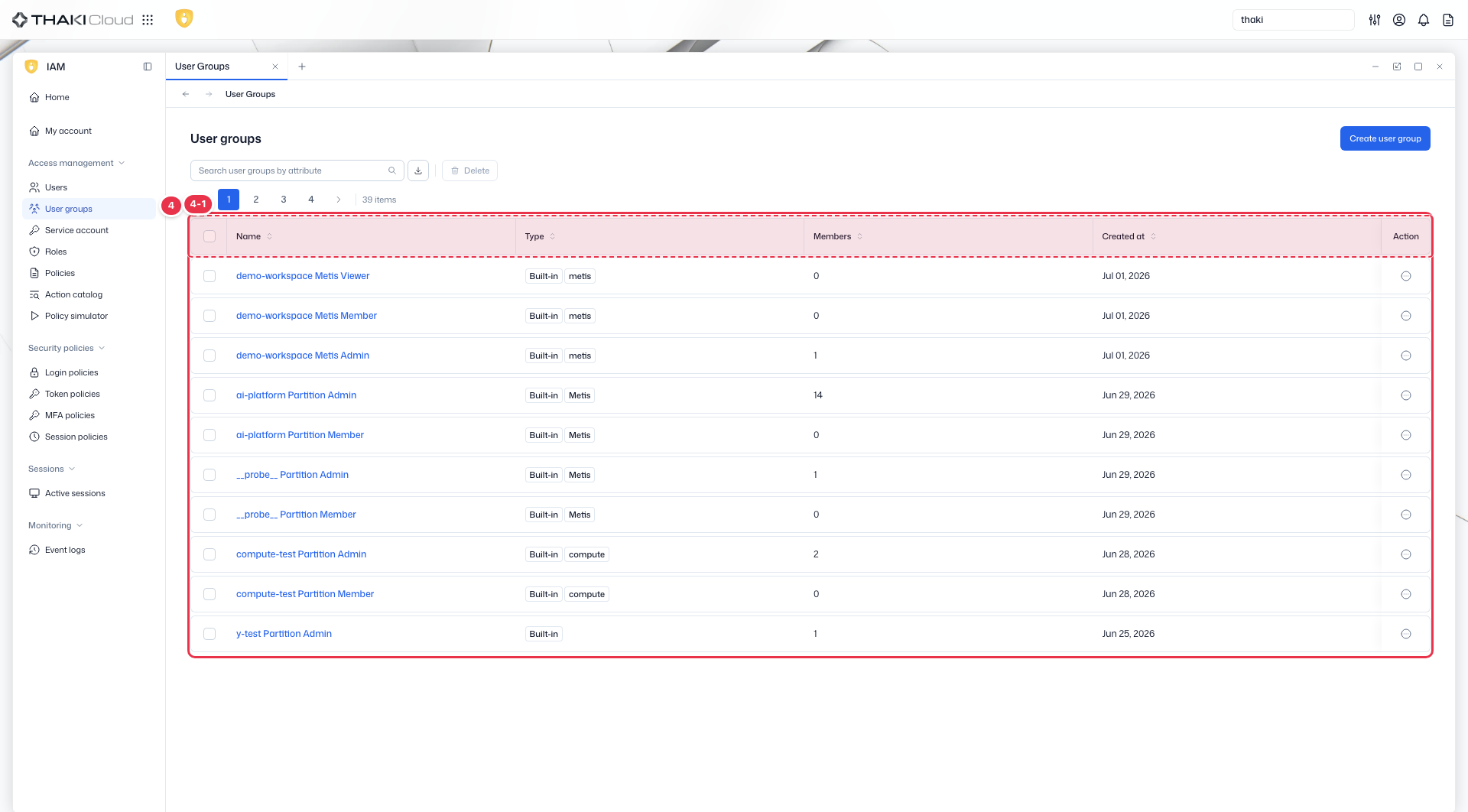The image size is (1468, 812).
Task: Open the app launcher grid icon
Action: pyautogui.click(x=148, y=20)
